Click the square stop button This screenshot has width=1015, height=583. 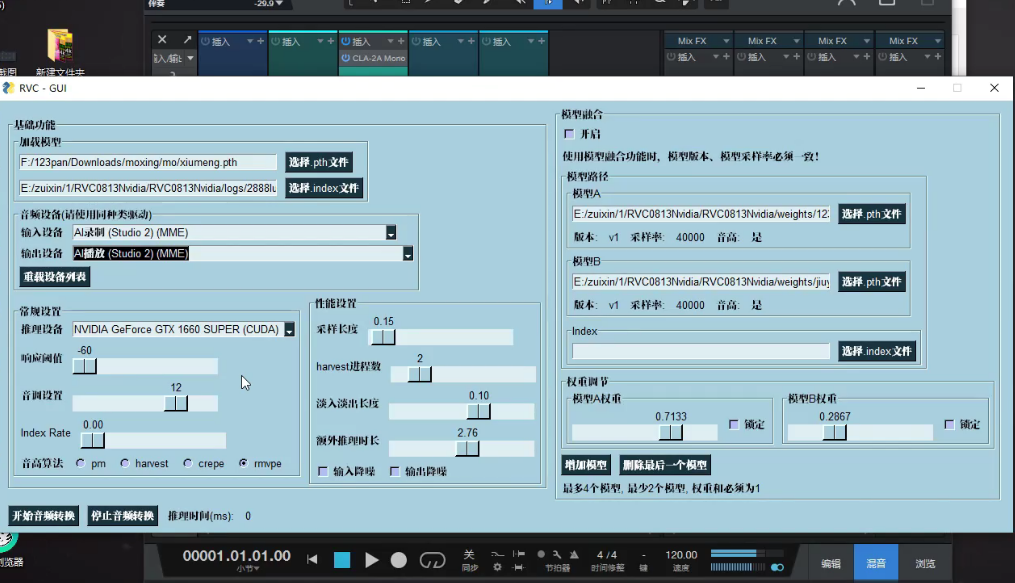[341, 560]
